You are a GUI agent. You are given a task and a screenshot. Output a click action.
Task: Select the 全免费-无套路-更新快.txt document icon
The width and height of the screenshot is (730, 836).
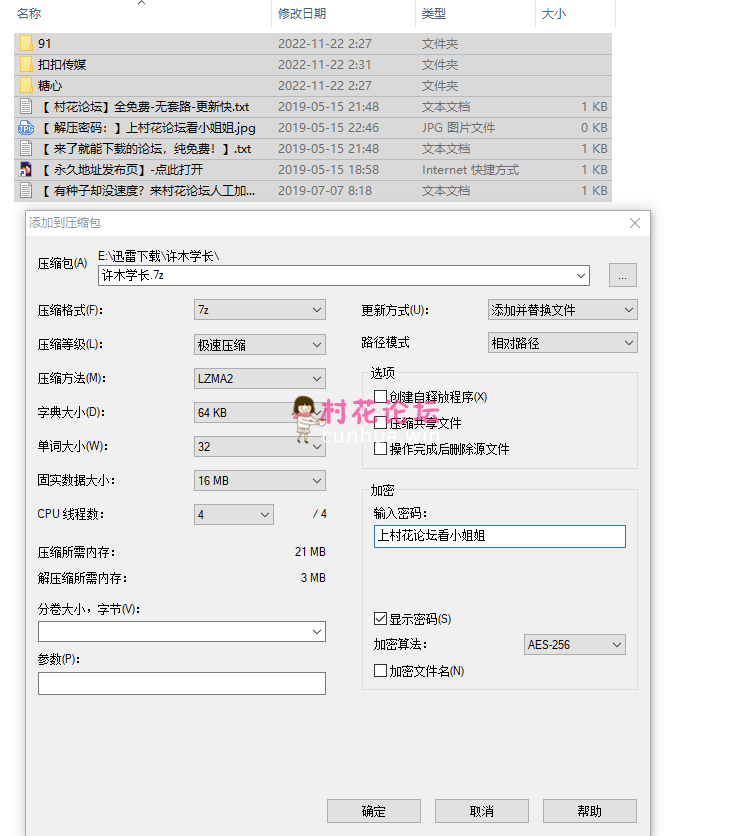(x=26, y=107)
